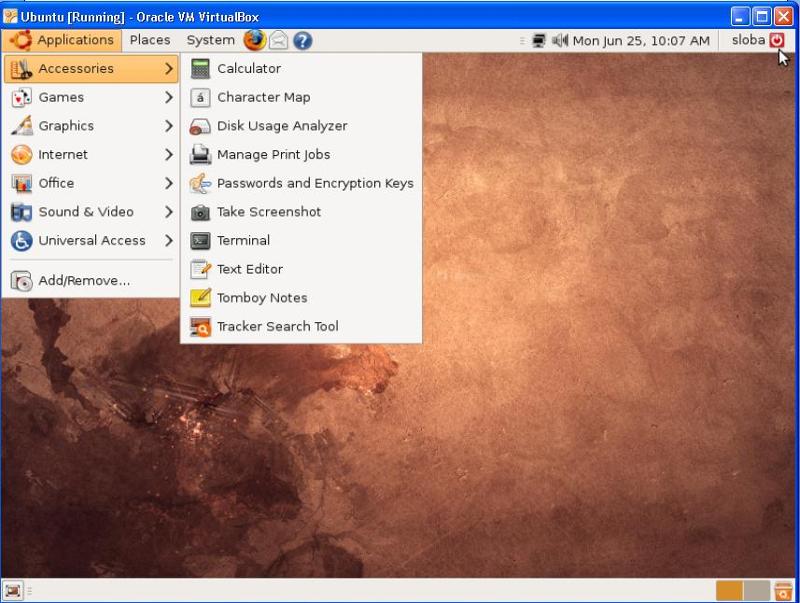800x603 pixels.
Task: Click the Universal Access wheelchair icon
Action: tap(21, 241)
